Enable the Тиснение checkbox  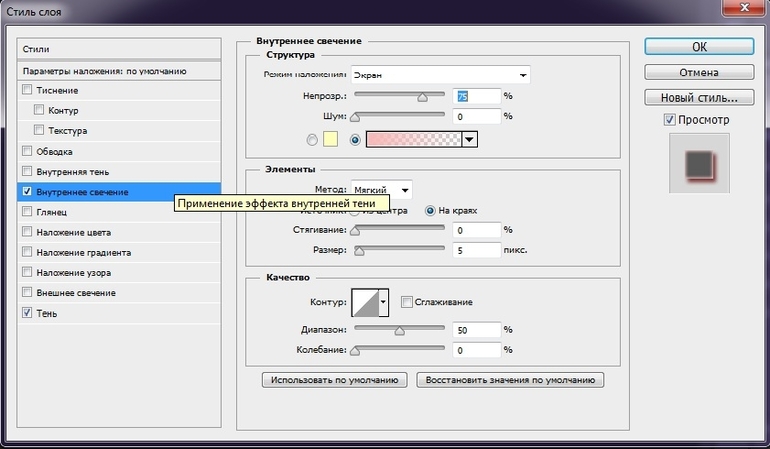coord(27,90)
